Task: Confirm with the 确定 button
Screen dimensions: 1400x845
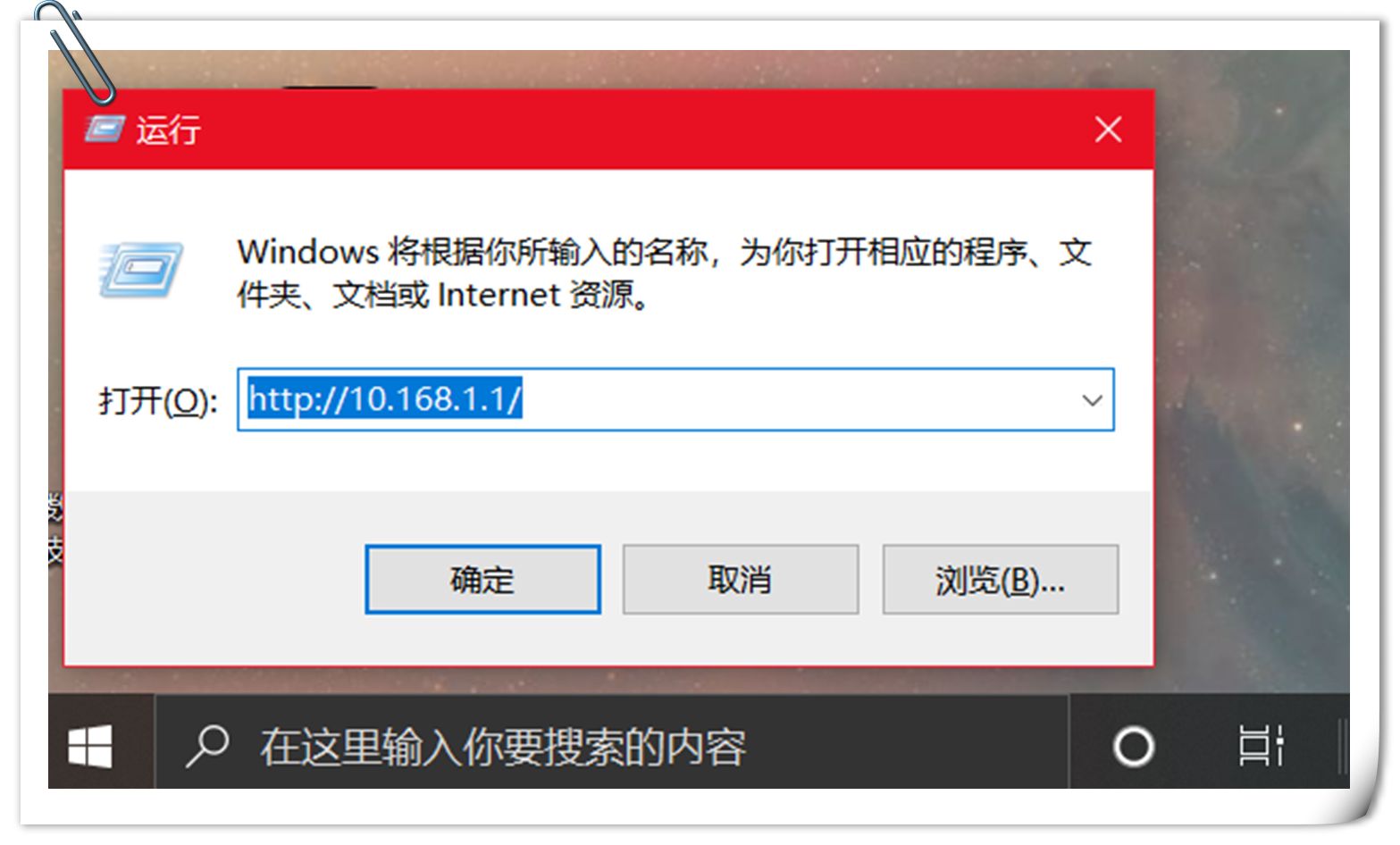Action: click(482, 580)
